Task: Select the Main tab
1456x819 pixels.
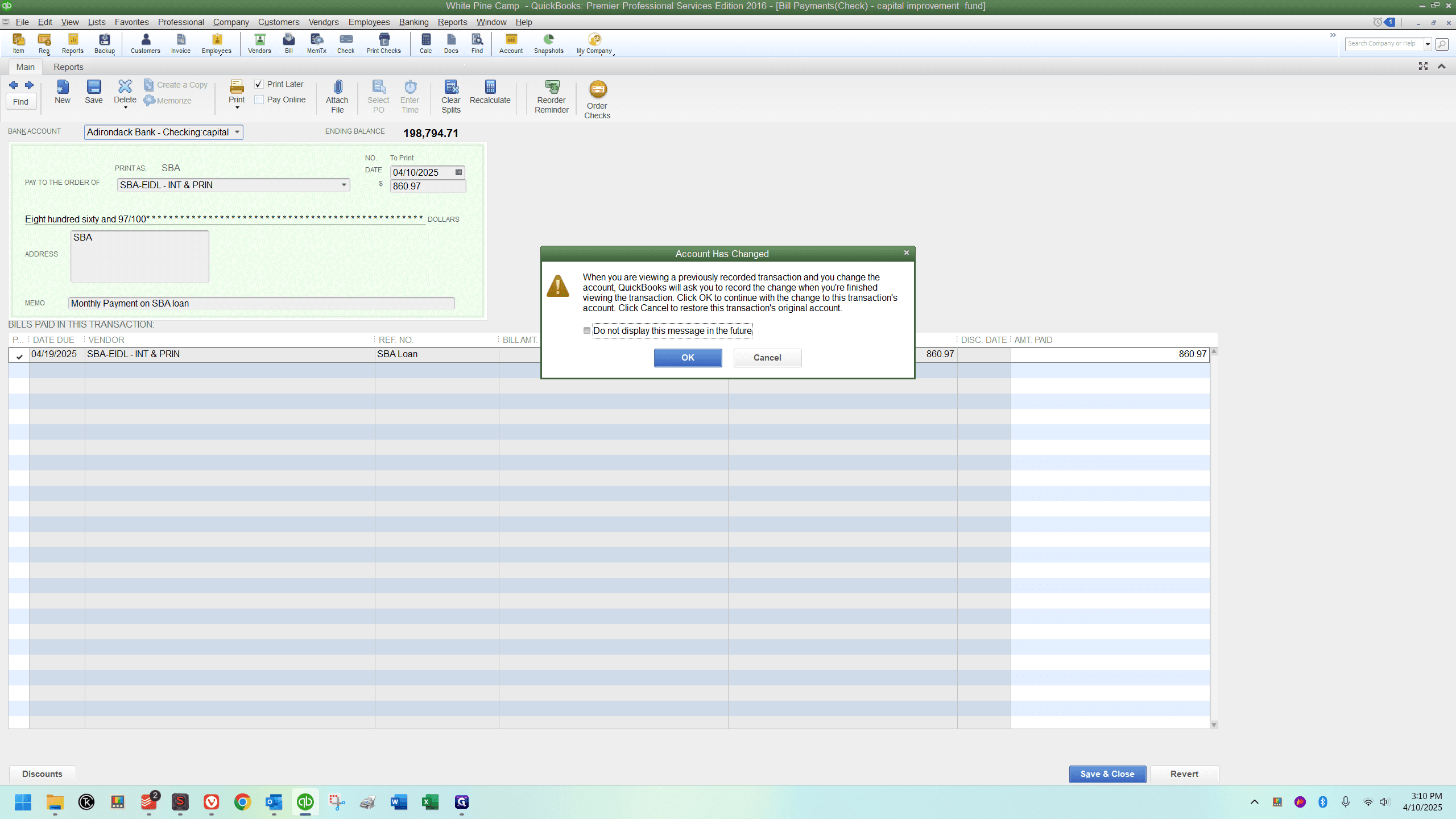Action: (26, 67)
